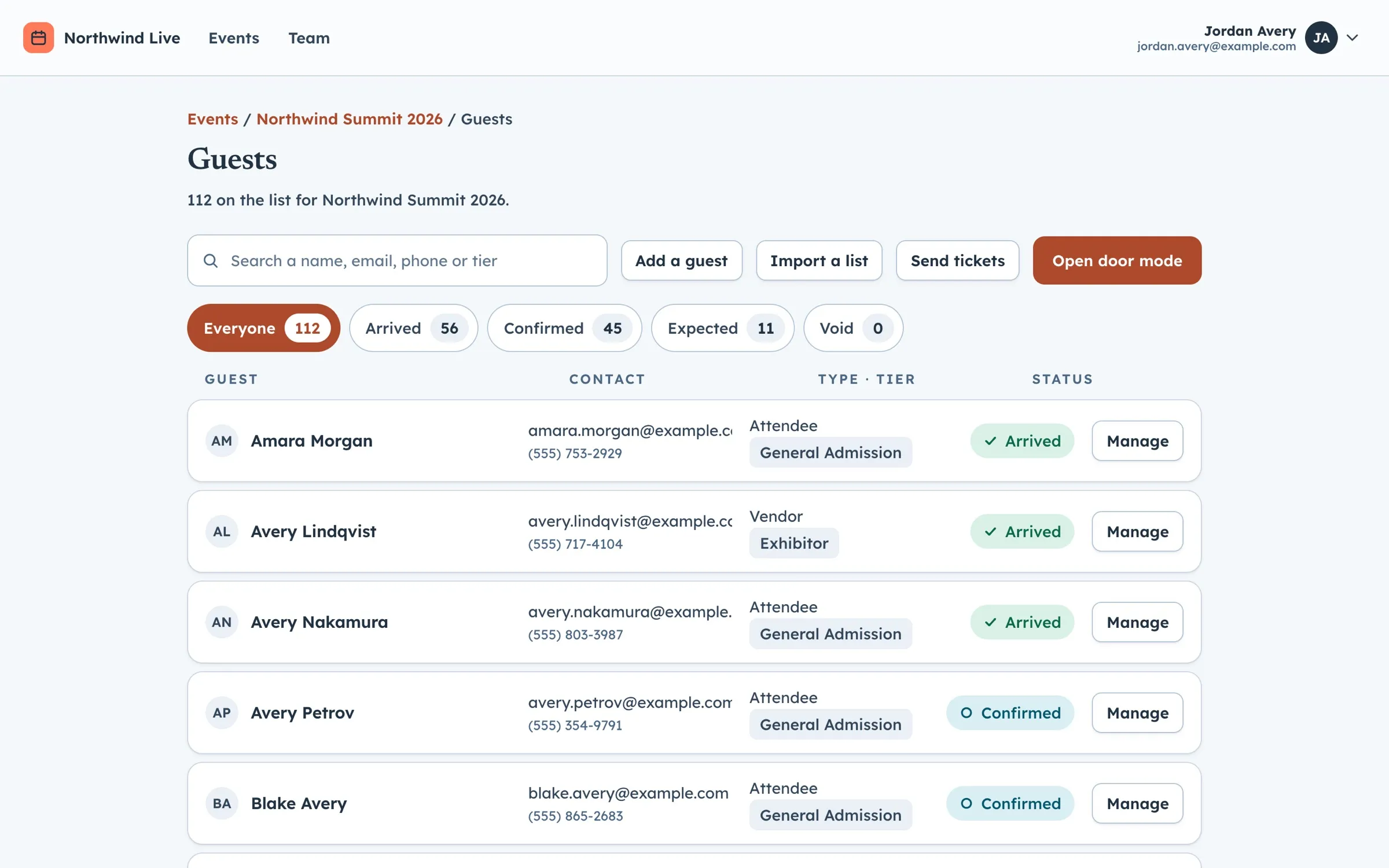Viewport: 1389px width, 868px height.
Task: Click Amara Morgan's General Admission tag
Action: coord(831,453)
